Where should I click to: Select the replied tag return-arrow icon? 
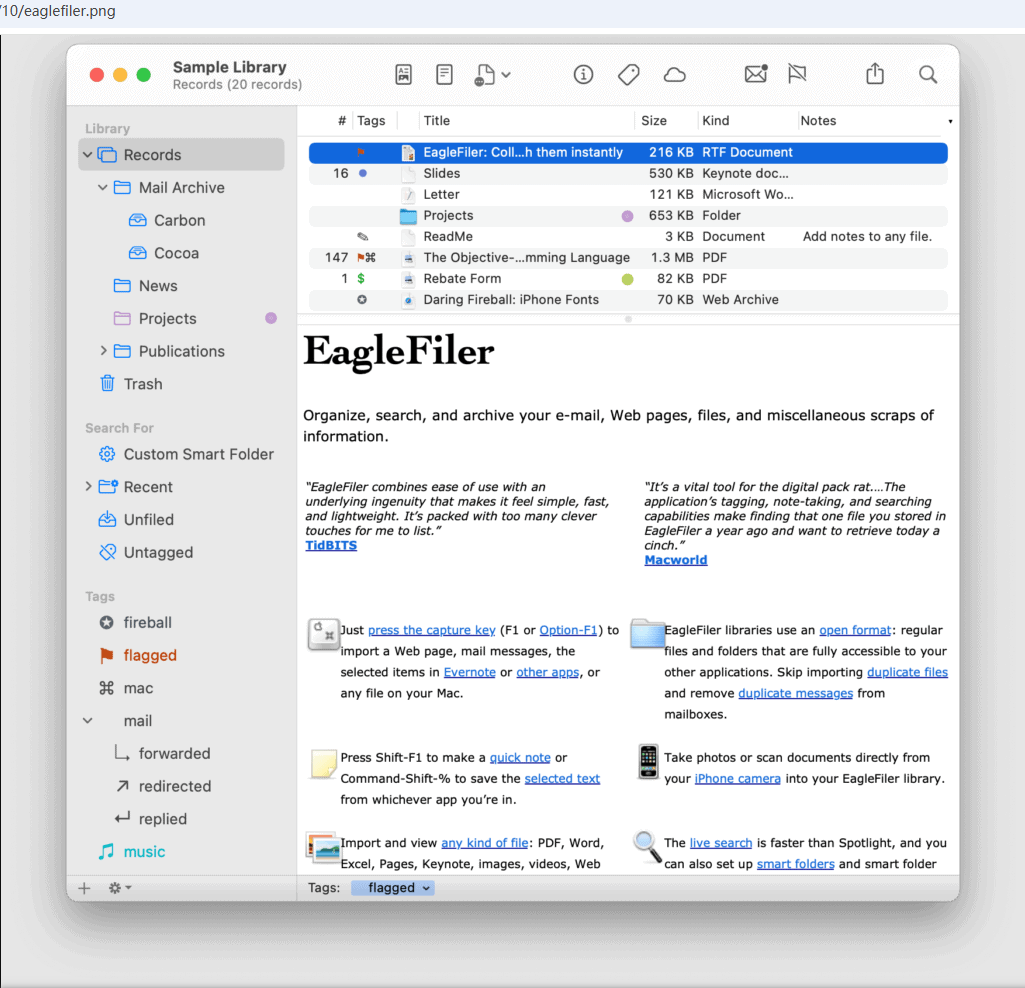122,819
